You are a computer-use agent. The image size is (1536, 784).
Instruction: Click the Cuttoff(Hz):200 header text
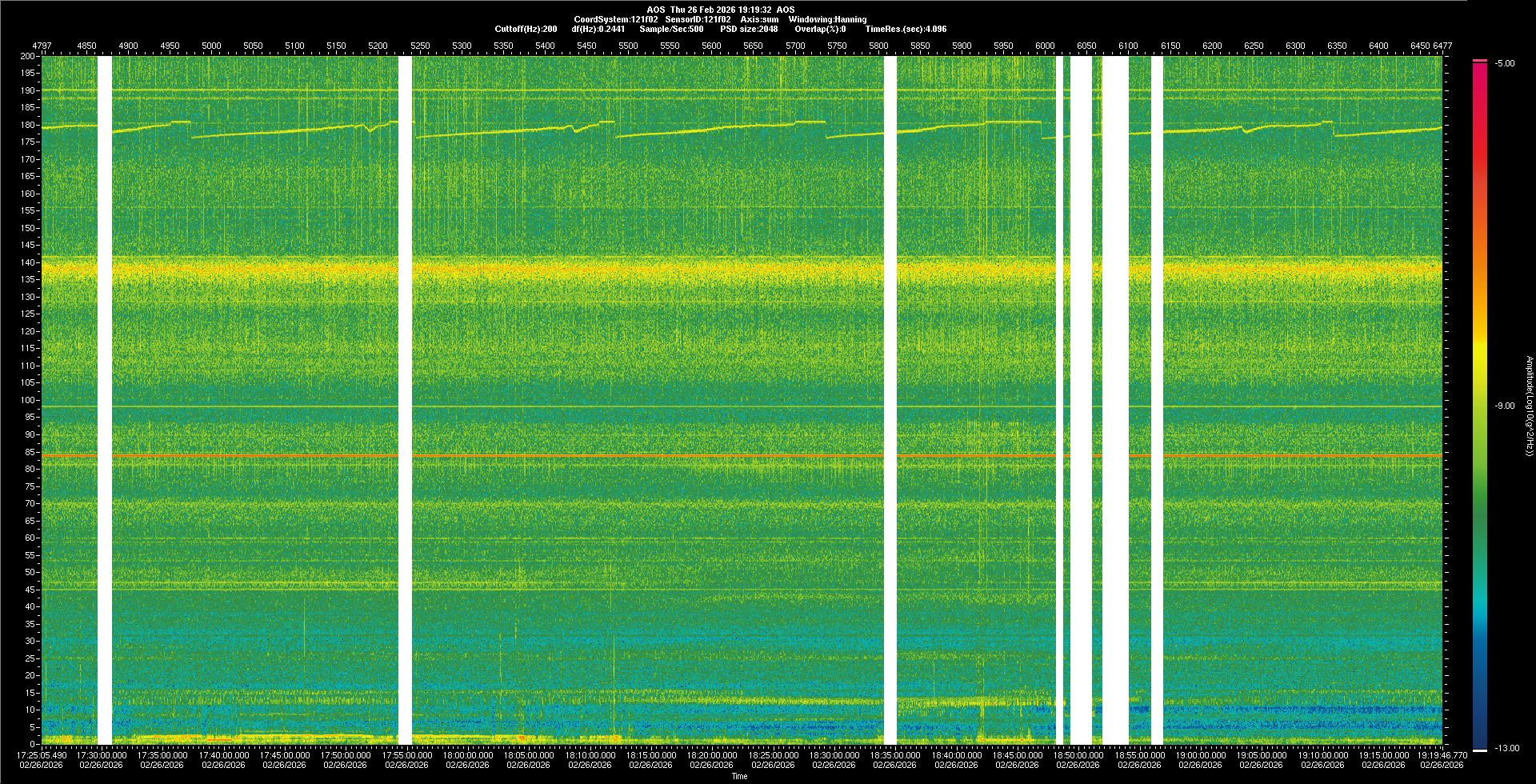point(526,29)
